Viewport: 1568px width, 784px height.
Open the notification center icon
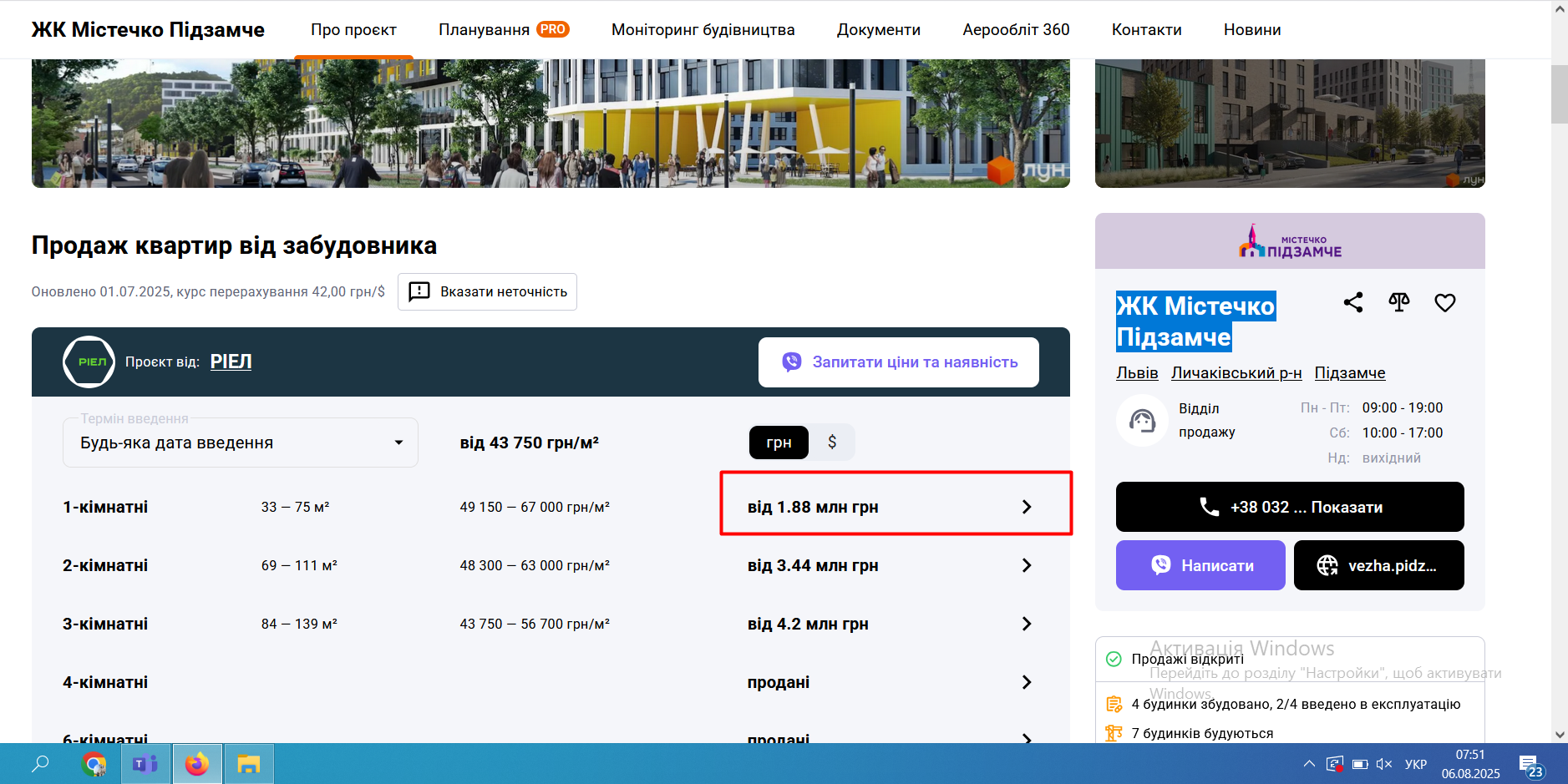pos(1530,765)
